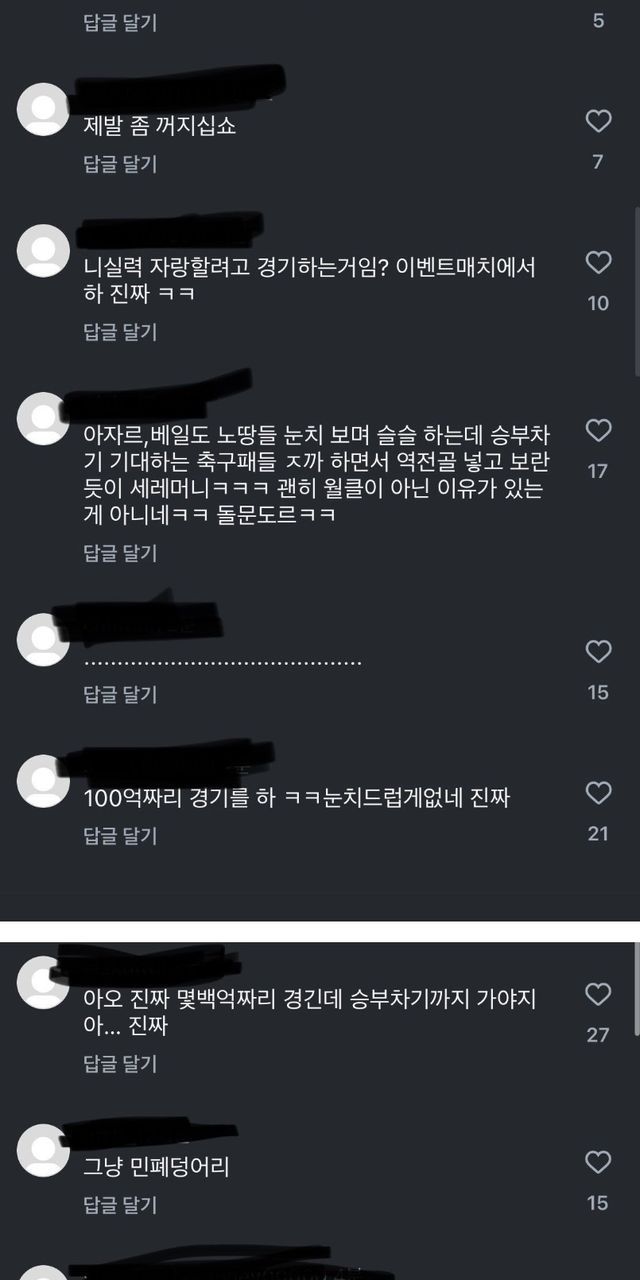Reply to the "아자르,베일도" comment
The width and height of the screenshot is (640, 1280).
point(120,553)
